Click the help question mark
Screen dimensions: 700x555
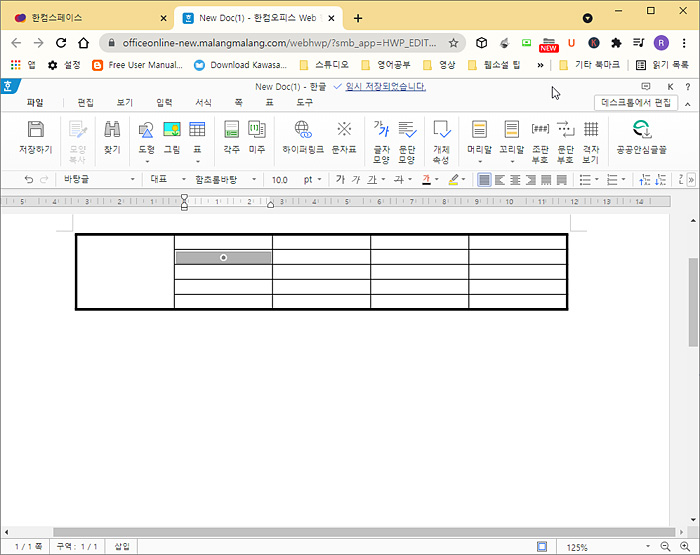[688, 87]
